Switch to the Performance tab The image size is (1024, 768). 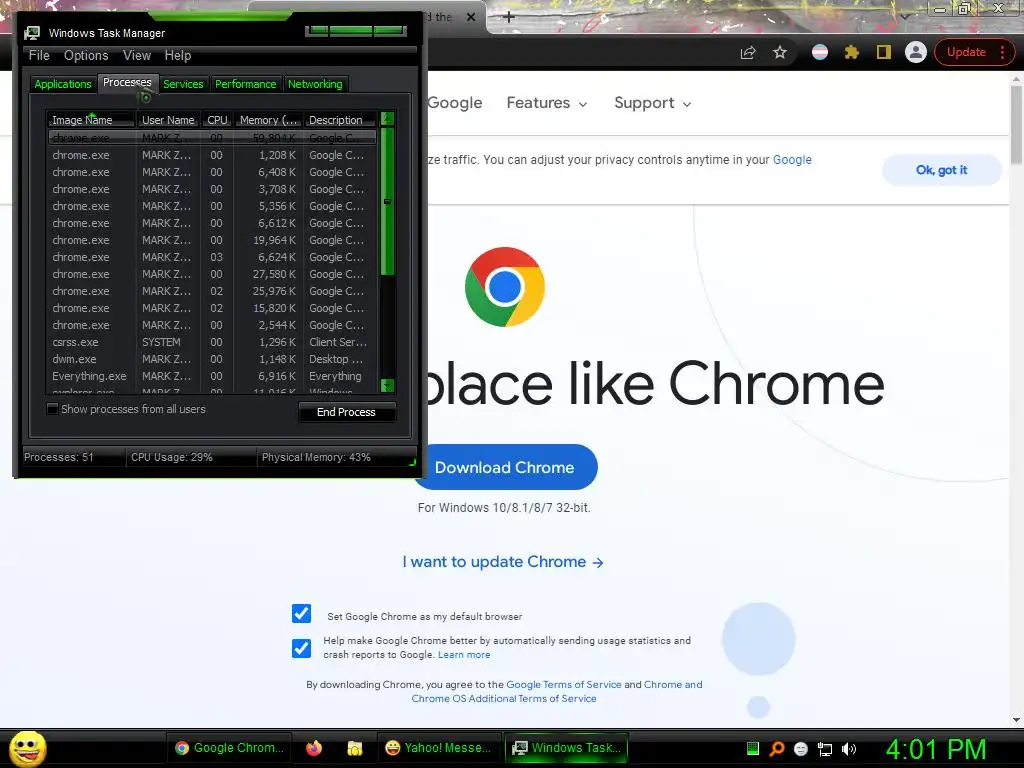tap(246, 84)
